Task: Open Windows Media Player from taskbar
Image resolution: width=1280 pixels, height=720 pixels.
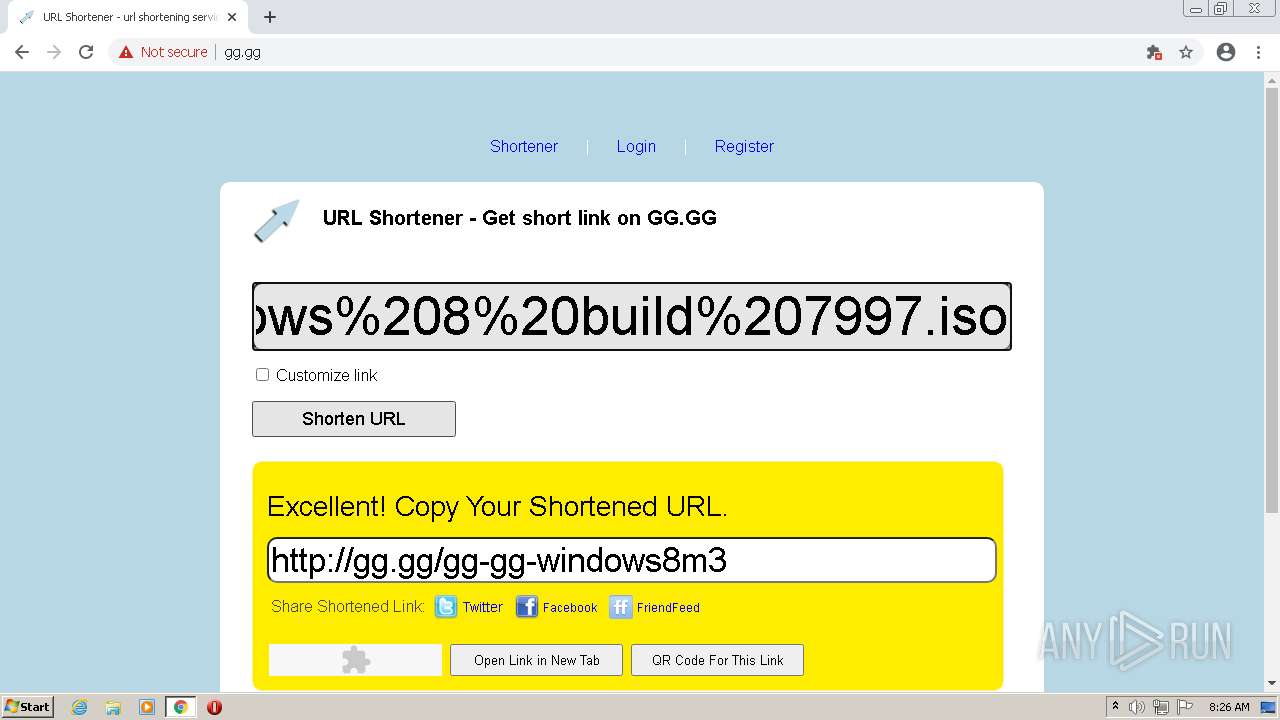Action: tap(147, 707)
